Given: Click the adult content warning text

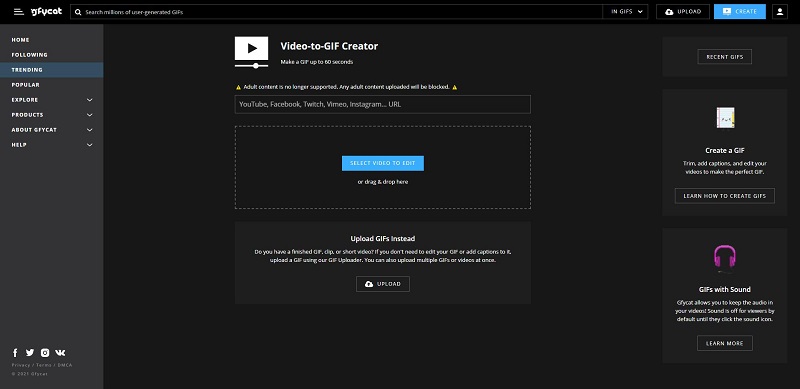Looking at the screenshot, I should 346,87.
